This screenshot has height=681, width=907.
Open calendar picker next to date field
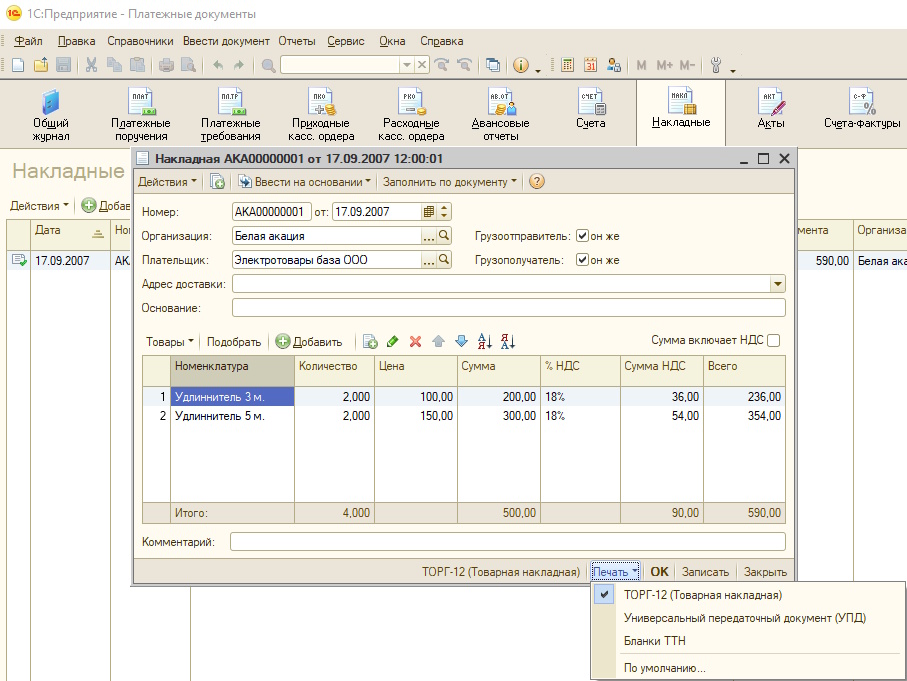429,211
